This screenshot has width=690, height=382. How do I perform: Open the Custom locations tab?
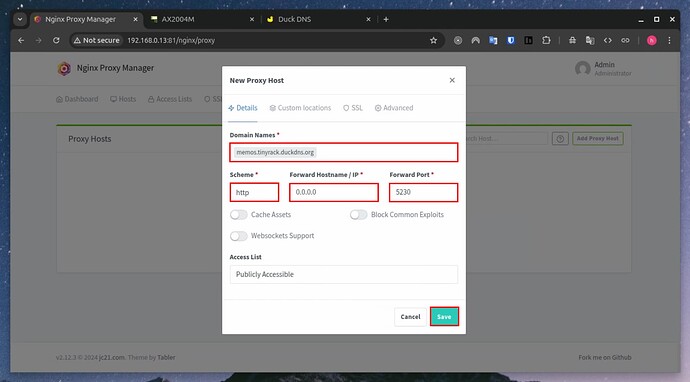[300, 108]
